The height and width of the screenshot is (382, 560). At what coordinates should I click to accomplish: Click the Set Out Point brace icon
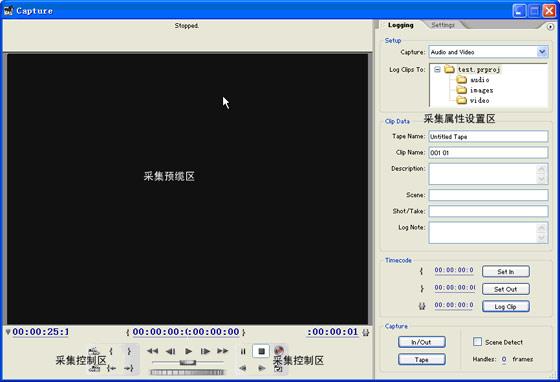(x=129, y=351)
